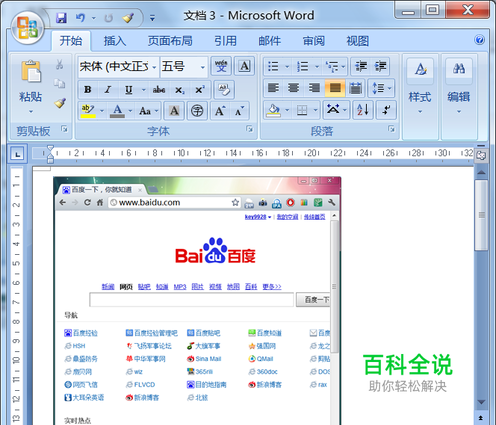Toggle underline formatting
The height and width of the screenshot is (425, 496).
tap(128, 90)
